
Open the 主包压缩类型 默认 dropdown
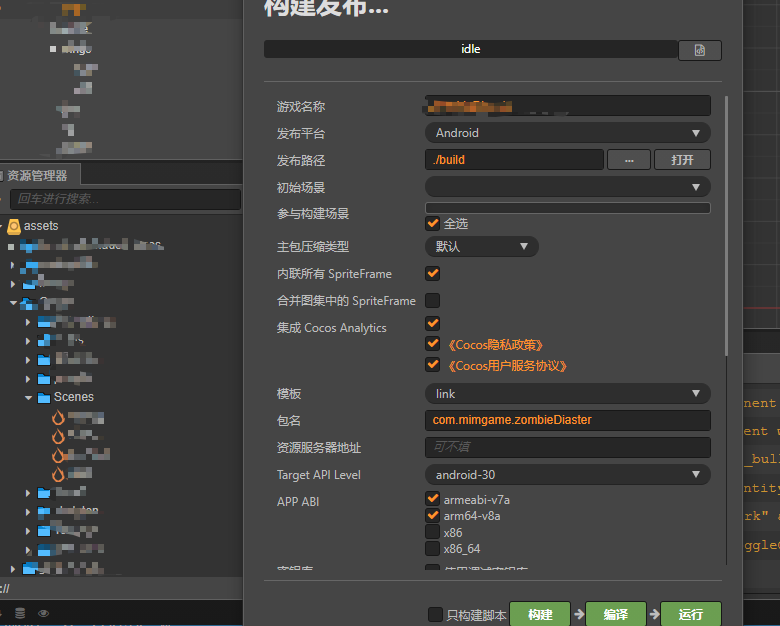click(x=482, y=246)
